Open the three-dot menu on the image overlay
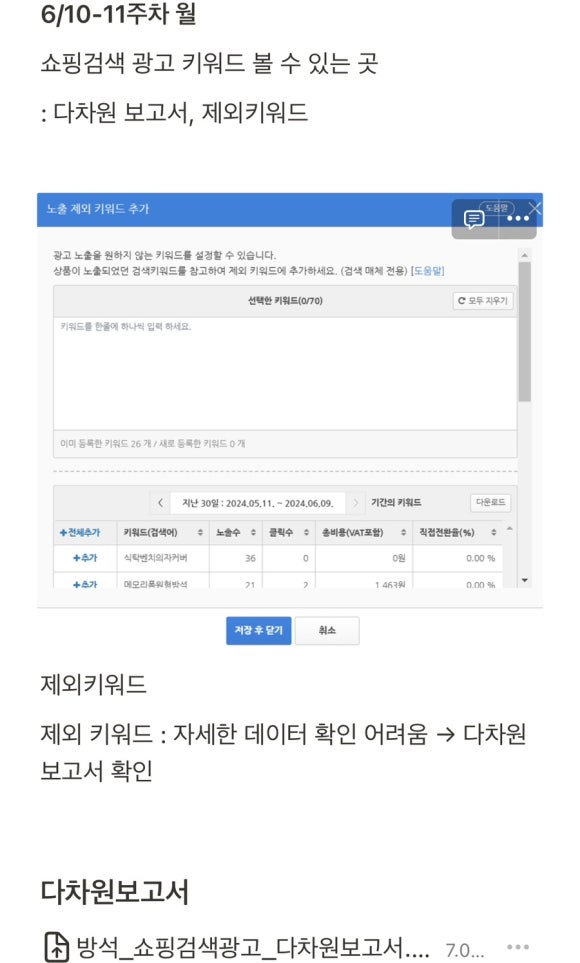Image resolution: width=580 pixels, height=963 pixels. [x=518, y=219]
